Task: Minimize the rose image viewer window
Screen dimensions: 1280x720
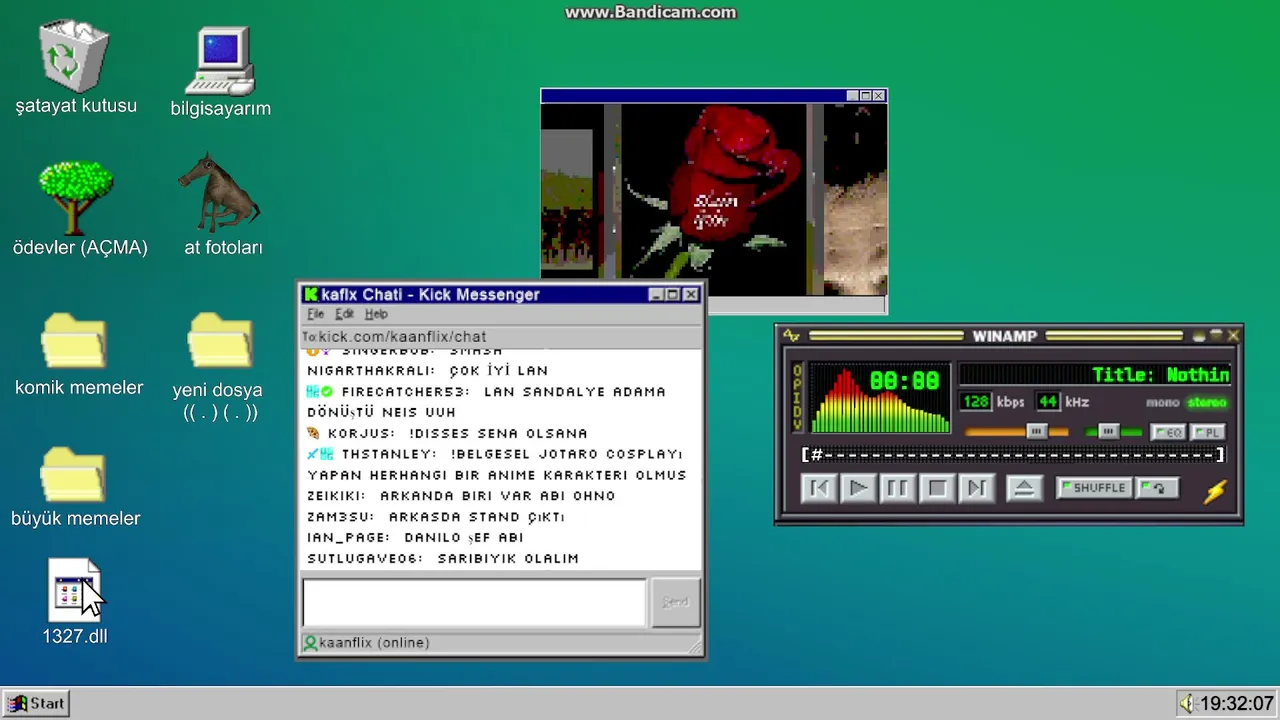Action: tap(853, 96)
